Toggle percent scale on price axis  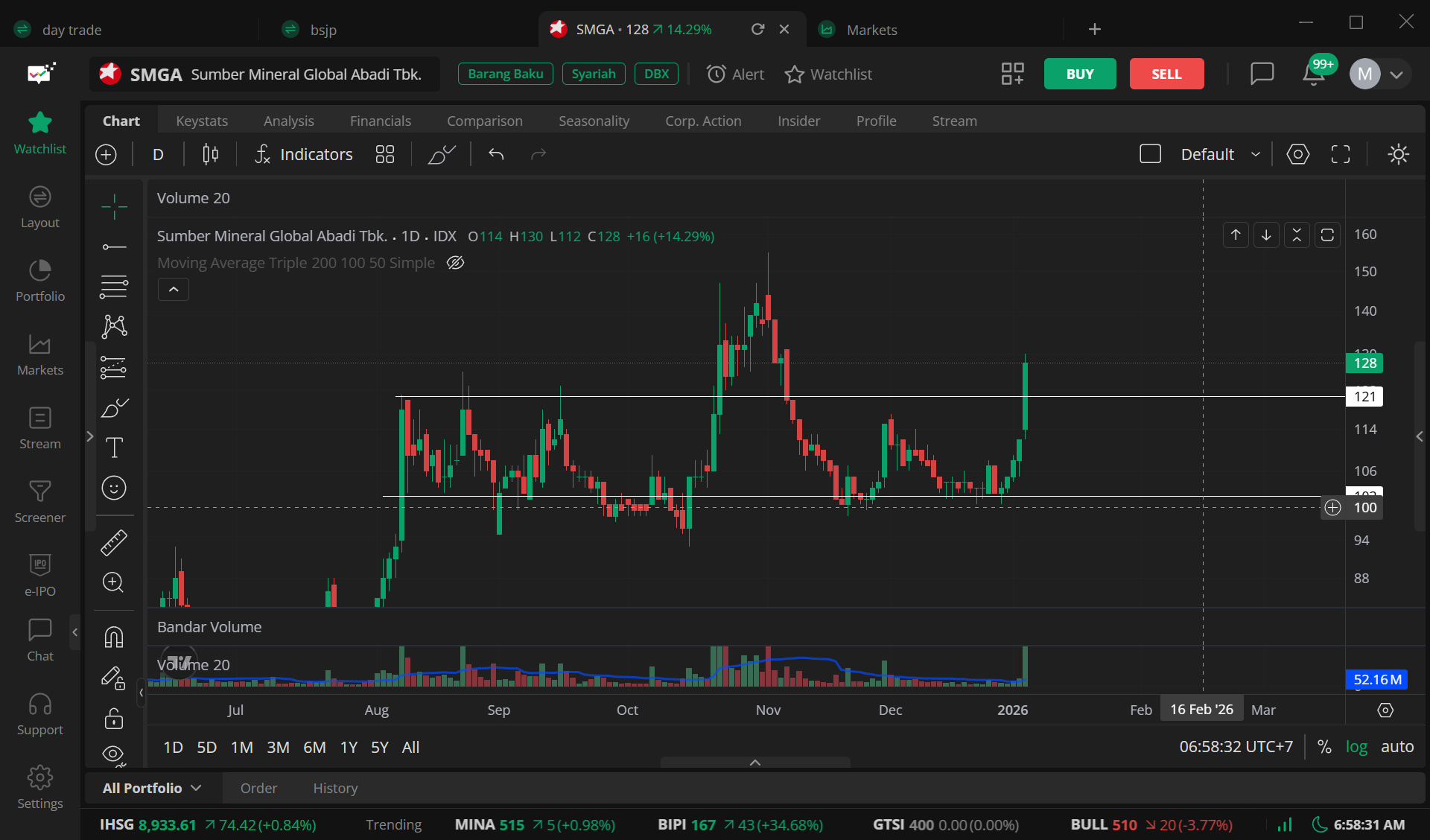1324,747
